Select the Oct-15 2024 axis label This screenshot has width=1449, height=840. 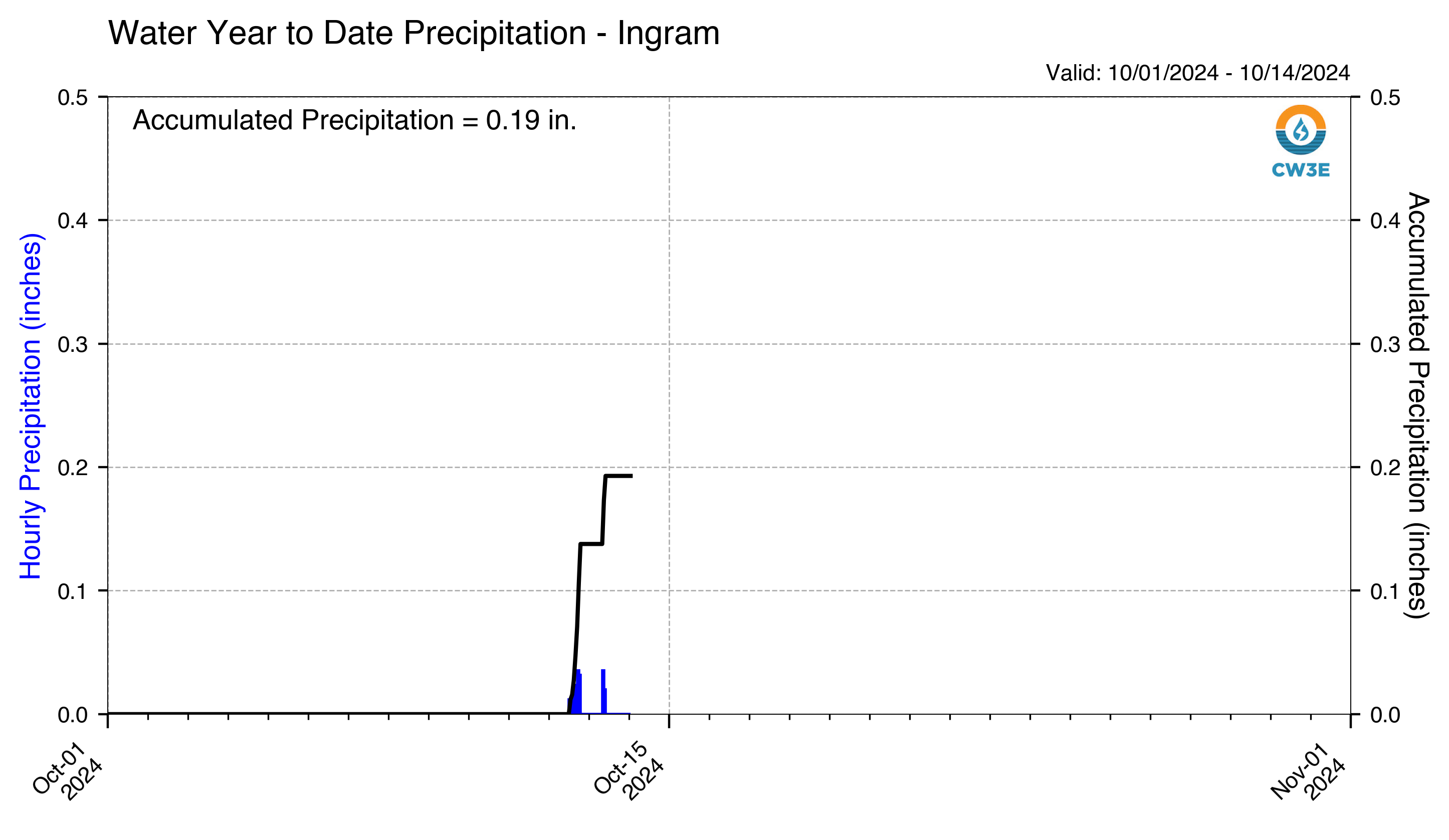tap(629, 770)
